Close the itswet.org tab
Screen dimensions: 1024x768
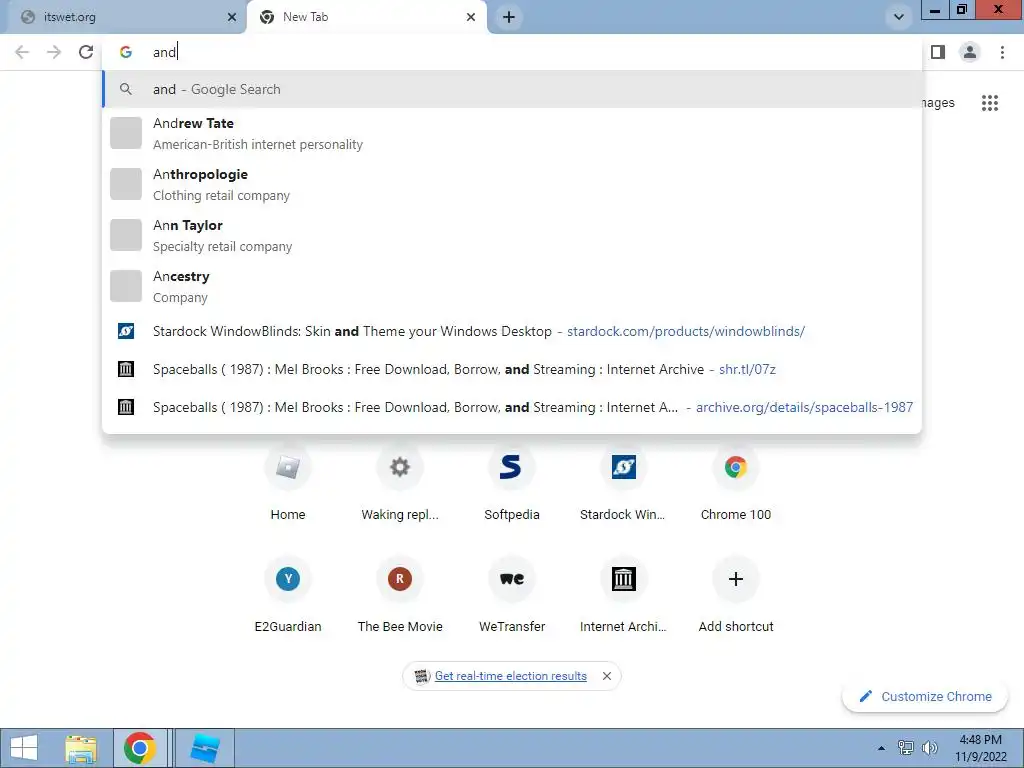point(232,17)
